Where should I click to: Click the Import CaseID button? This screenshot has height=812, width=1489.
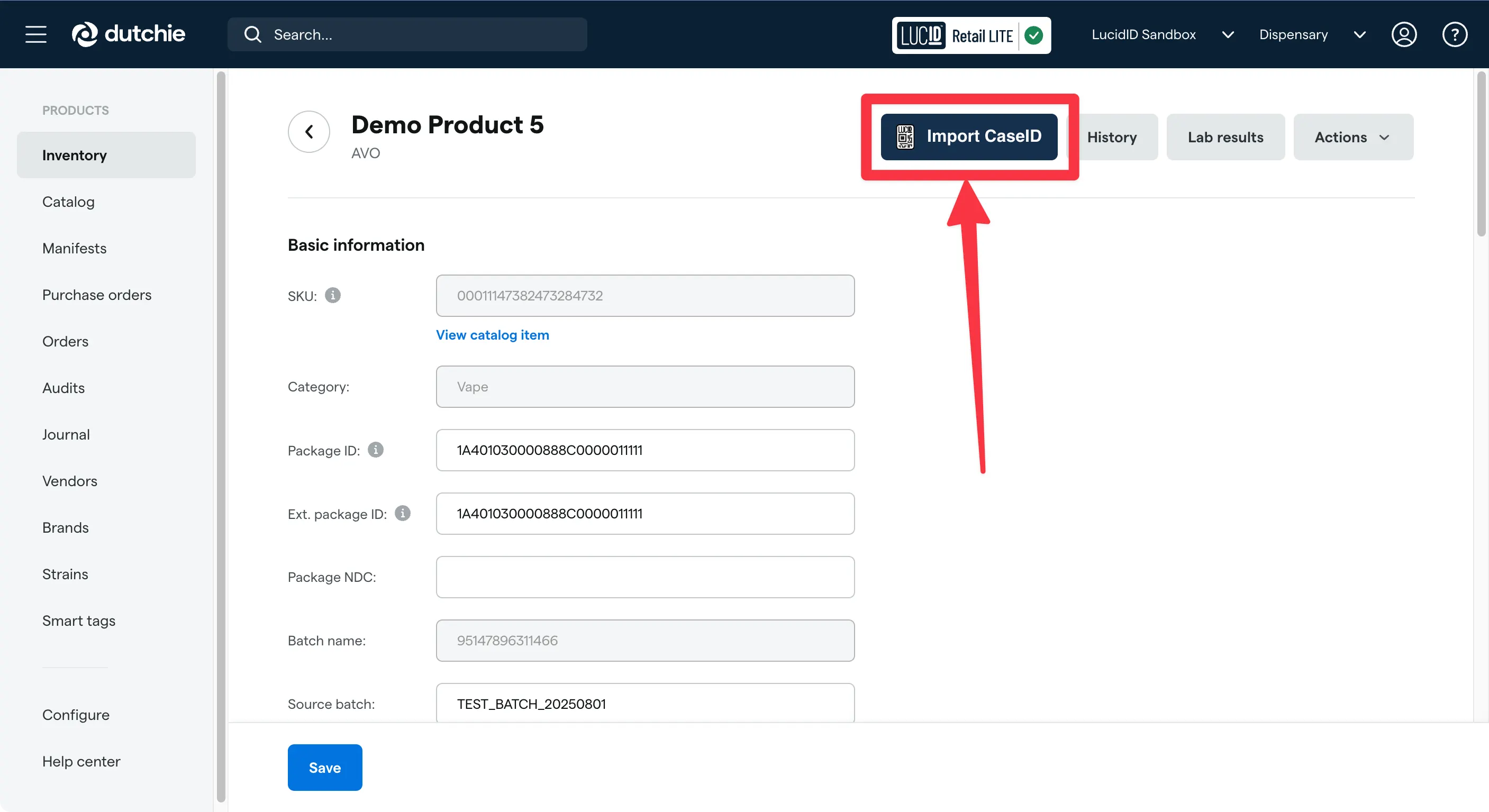coord(969,136)
